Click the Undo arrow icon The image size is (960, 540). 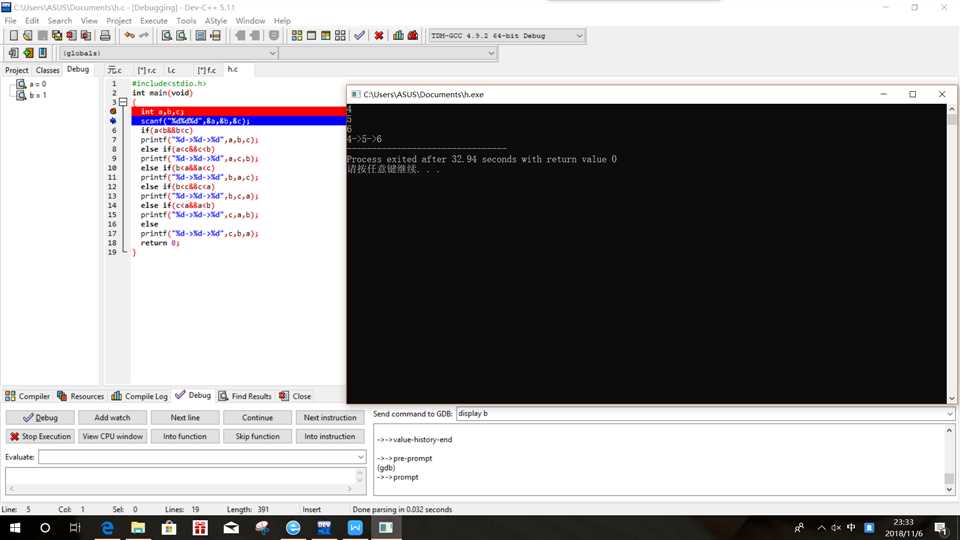coord(129,36)
